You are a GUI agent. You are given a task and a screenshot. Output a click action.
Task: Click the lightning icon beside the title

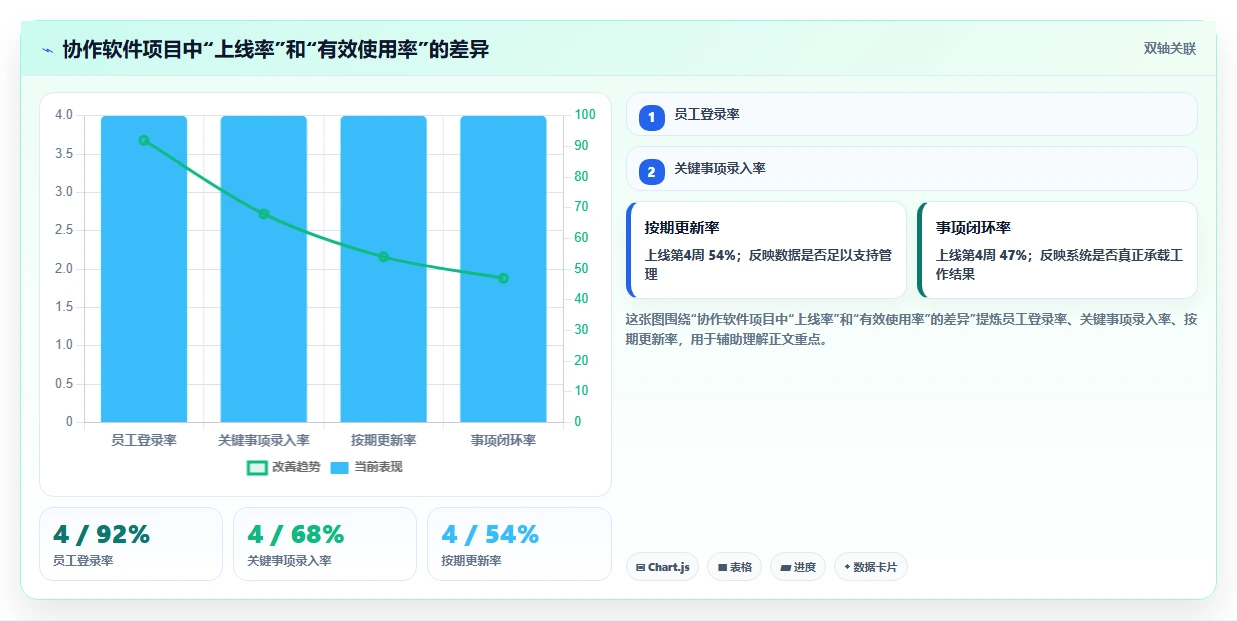tap(48, 49)
